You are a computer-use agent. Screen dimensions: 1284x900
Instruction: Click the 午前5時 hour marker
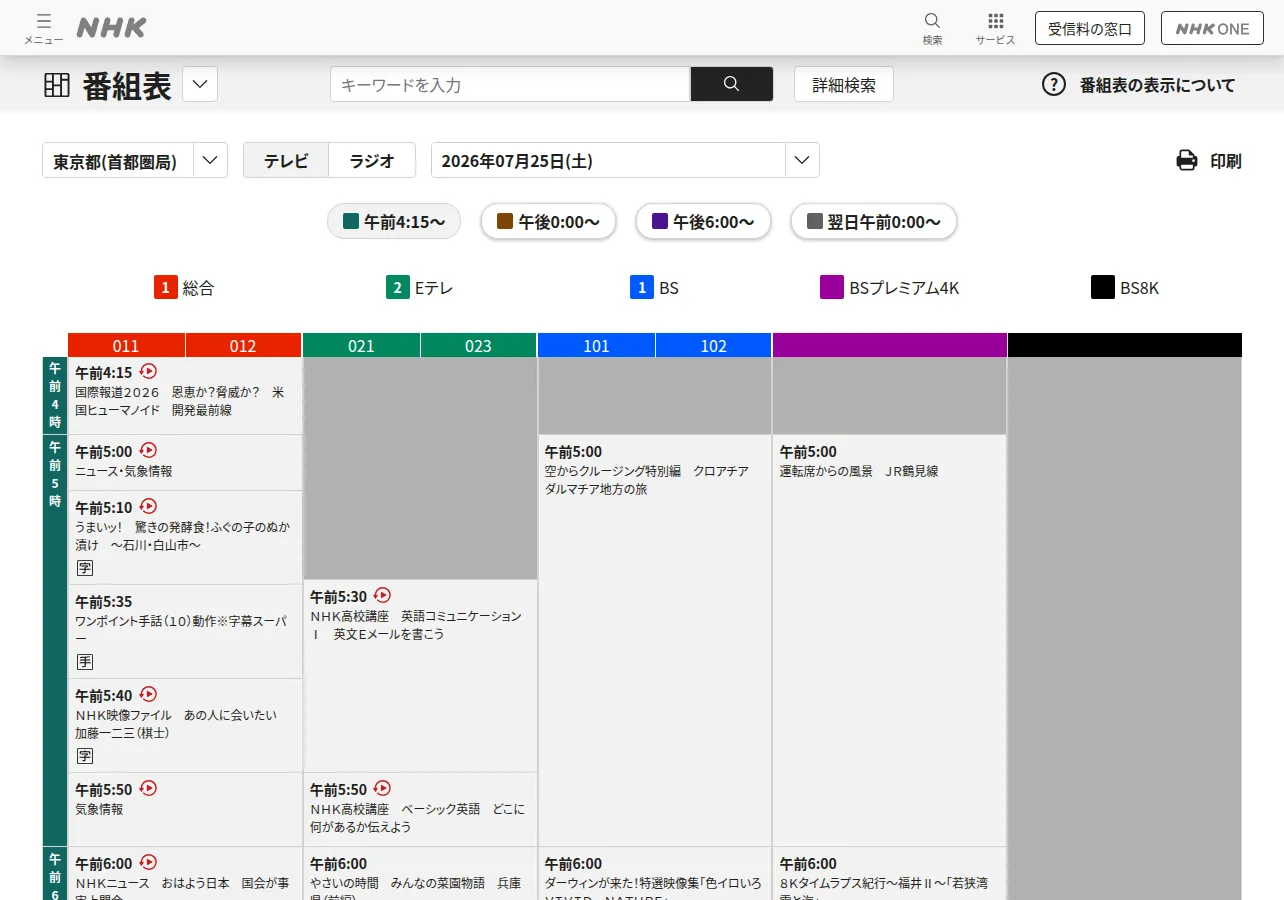55,640
